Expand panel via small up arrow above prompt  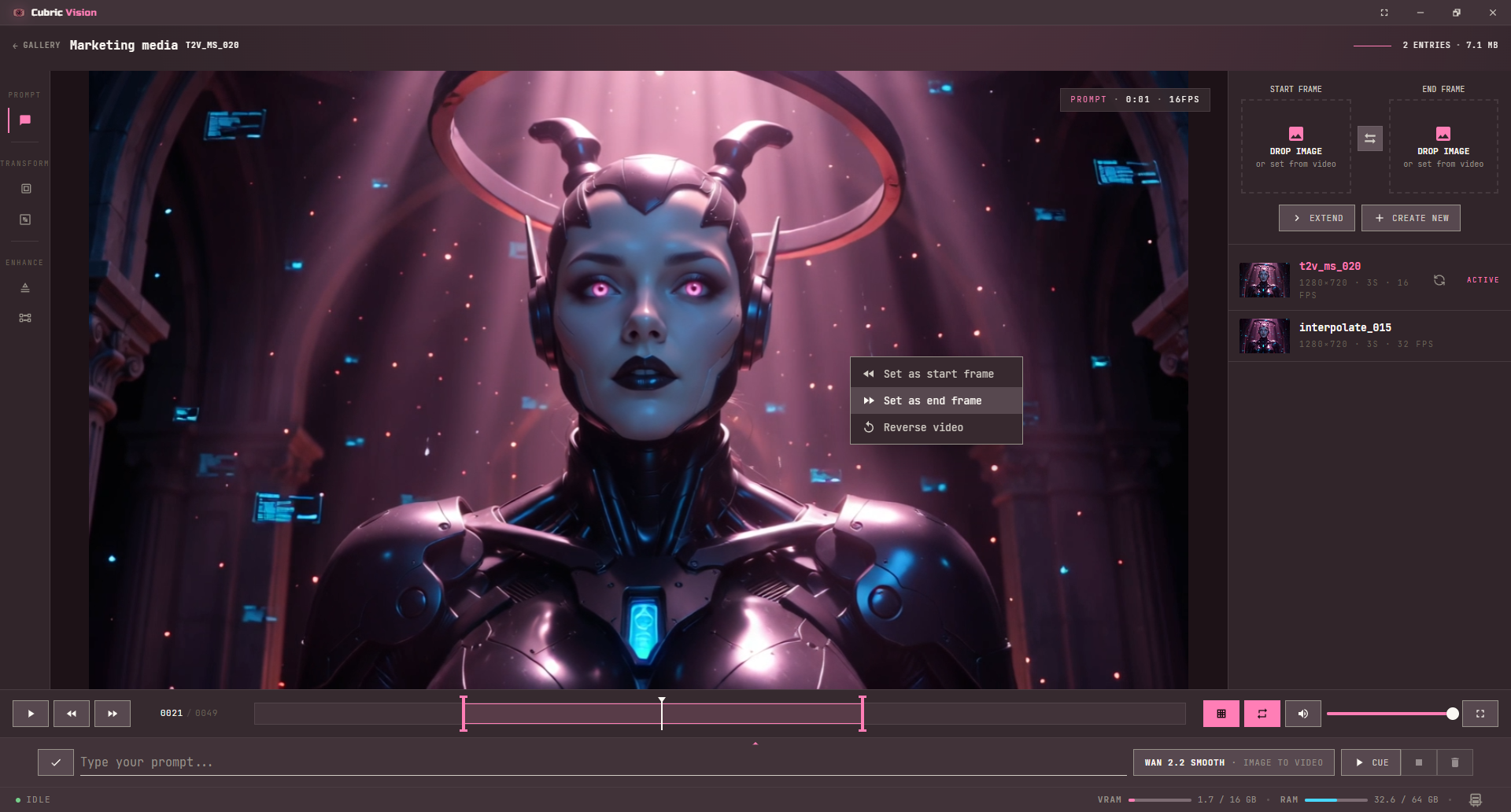coord(755,744)
